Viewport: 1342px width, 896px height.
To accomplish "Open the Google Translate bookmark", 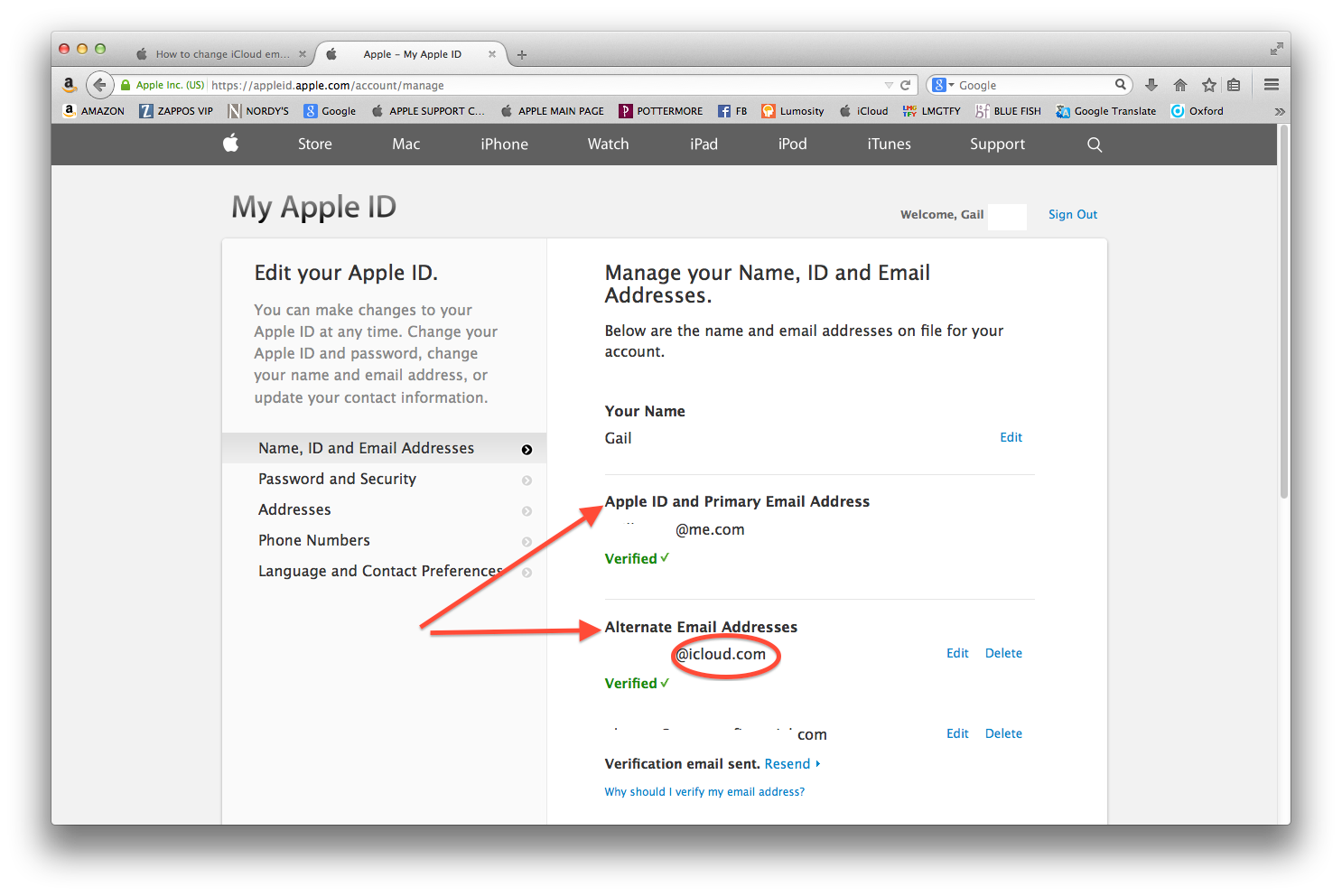I will point(1106,111).
